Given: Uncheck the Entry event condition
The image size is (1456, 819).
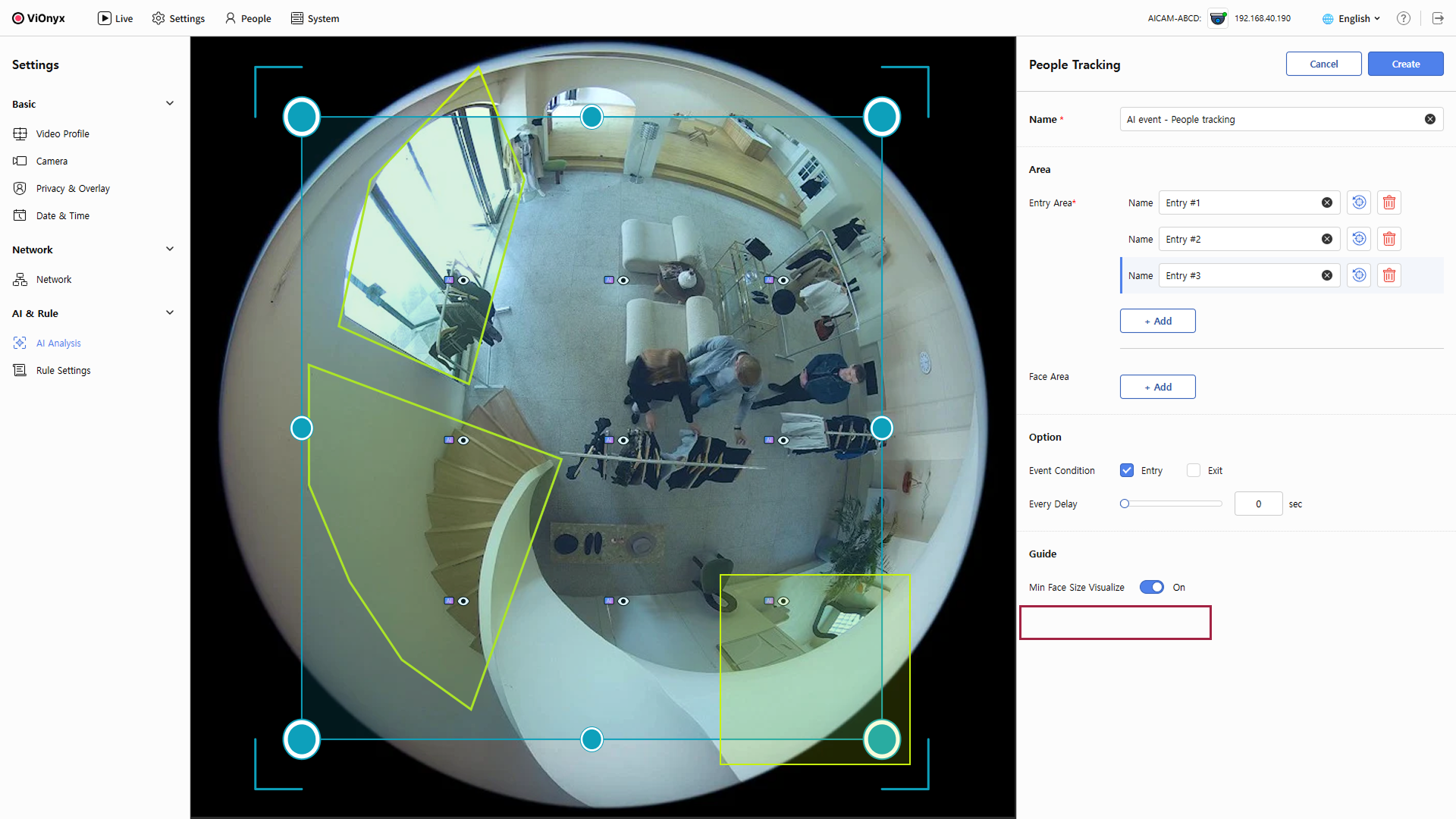Looking at the screenshot, I should tap(1126, 470).
